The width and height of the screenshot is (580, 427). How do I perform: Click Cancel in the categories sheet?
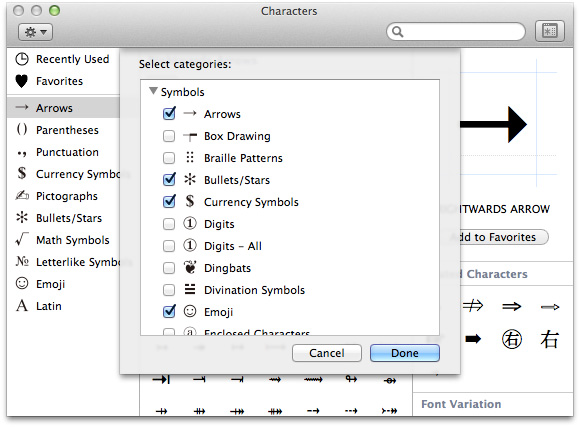coord(327,353)
